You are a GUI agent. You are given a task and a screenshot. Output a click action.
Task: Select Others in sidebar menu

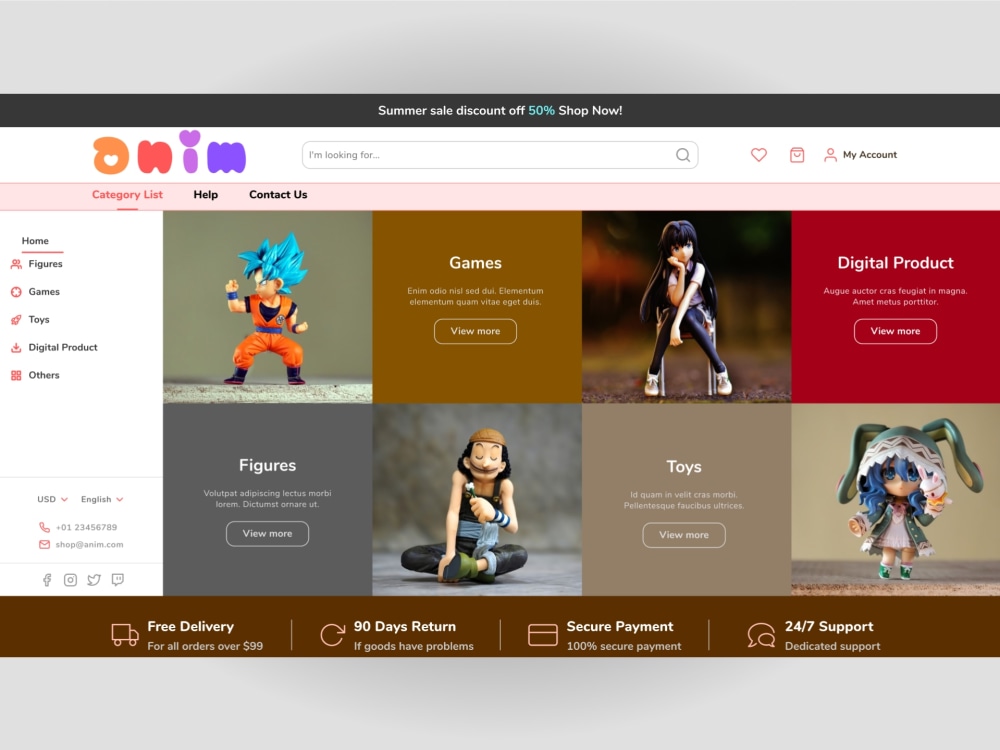(x=44, y=376)
